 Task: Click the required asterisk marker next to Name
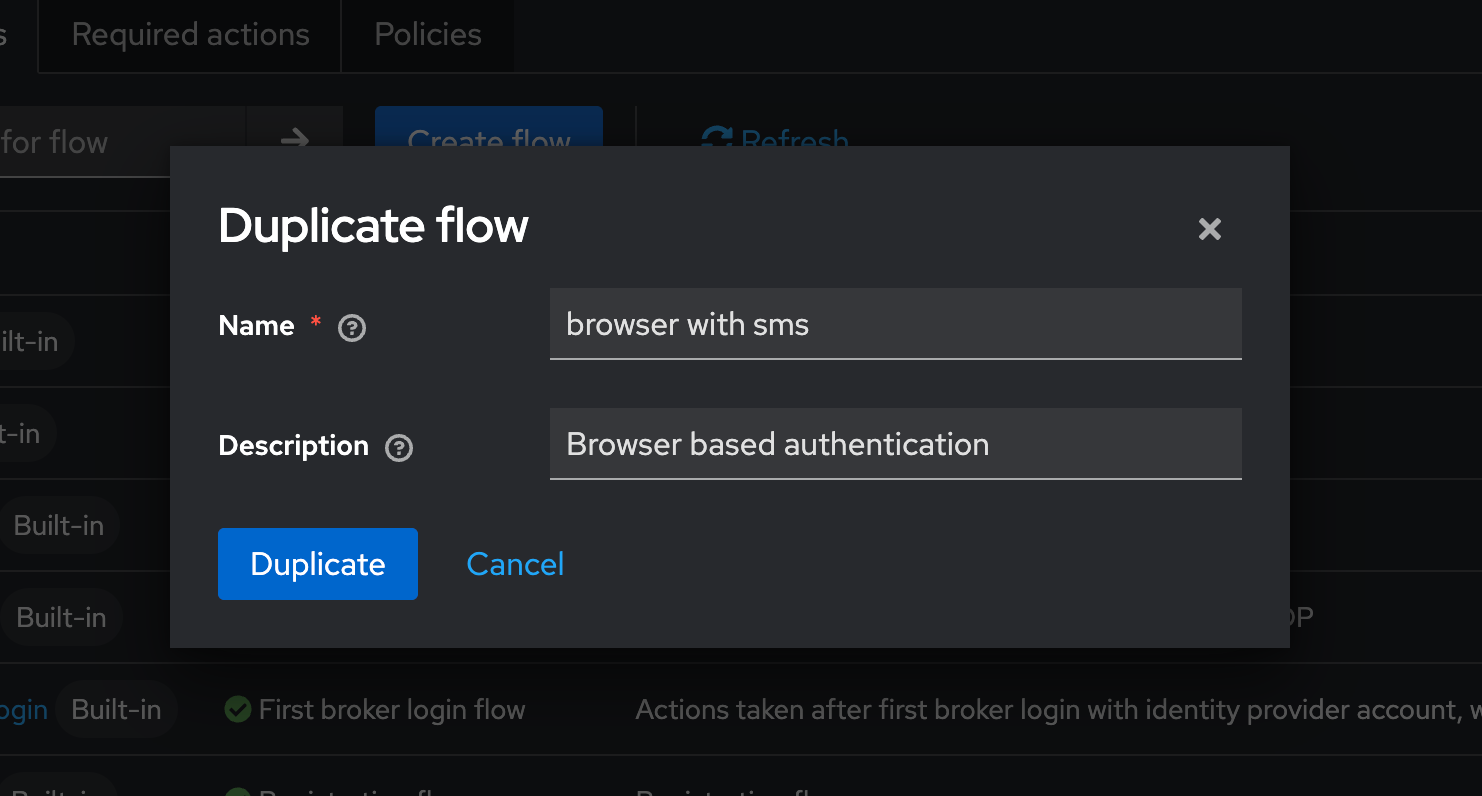pos(315,323)
